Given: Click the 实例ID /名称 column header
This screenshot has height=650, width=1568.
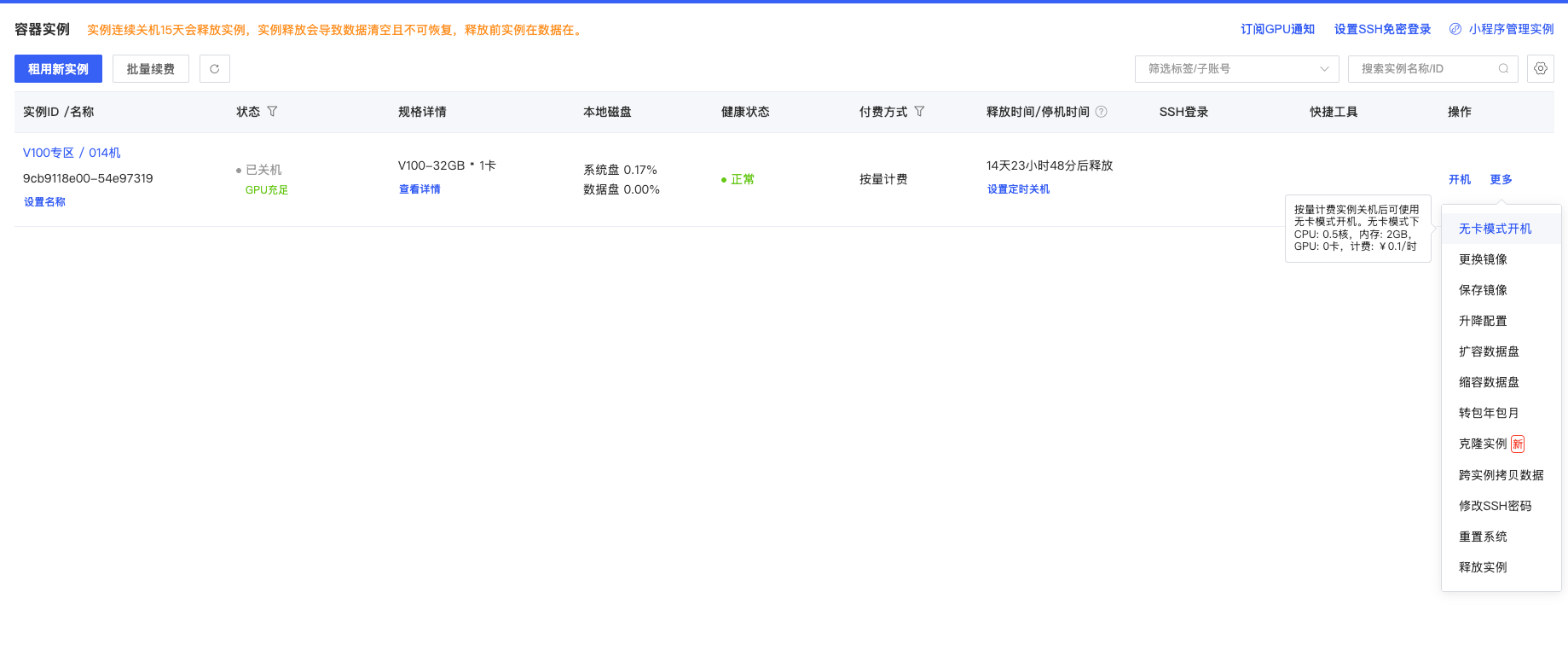Looking at the screenshot, I should [x=59, y=112].
